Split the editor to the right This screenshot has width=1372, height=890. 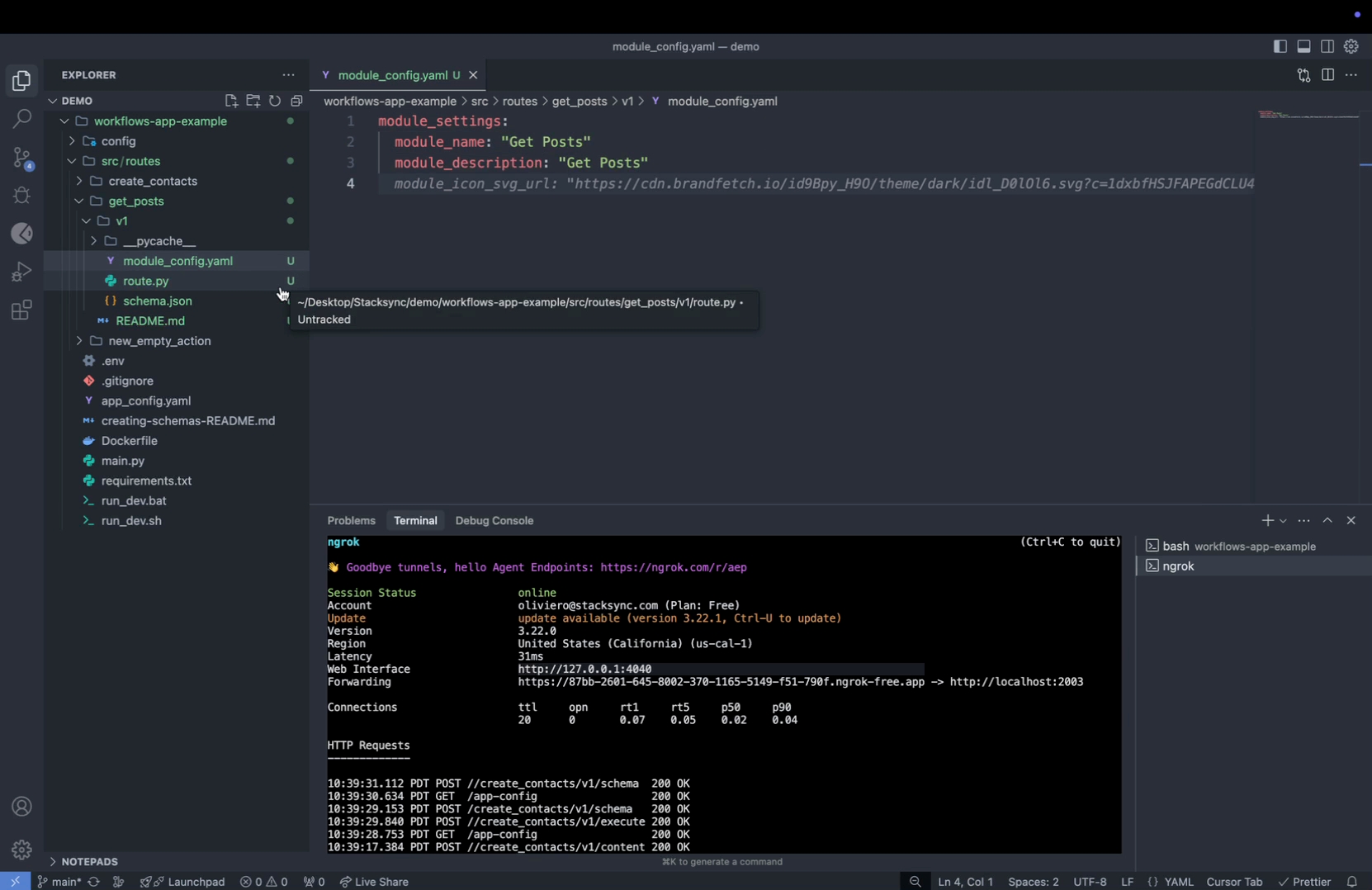pos(1327,75)
